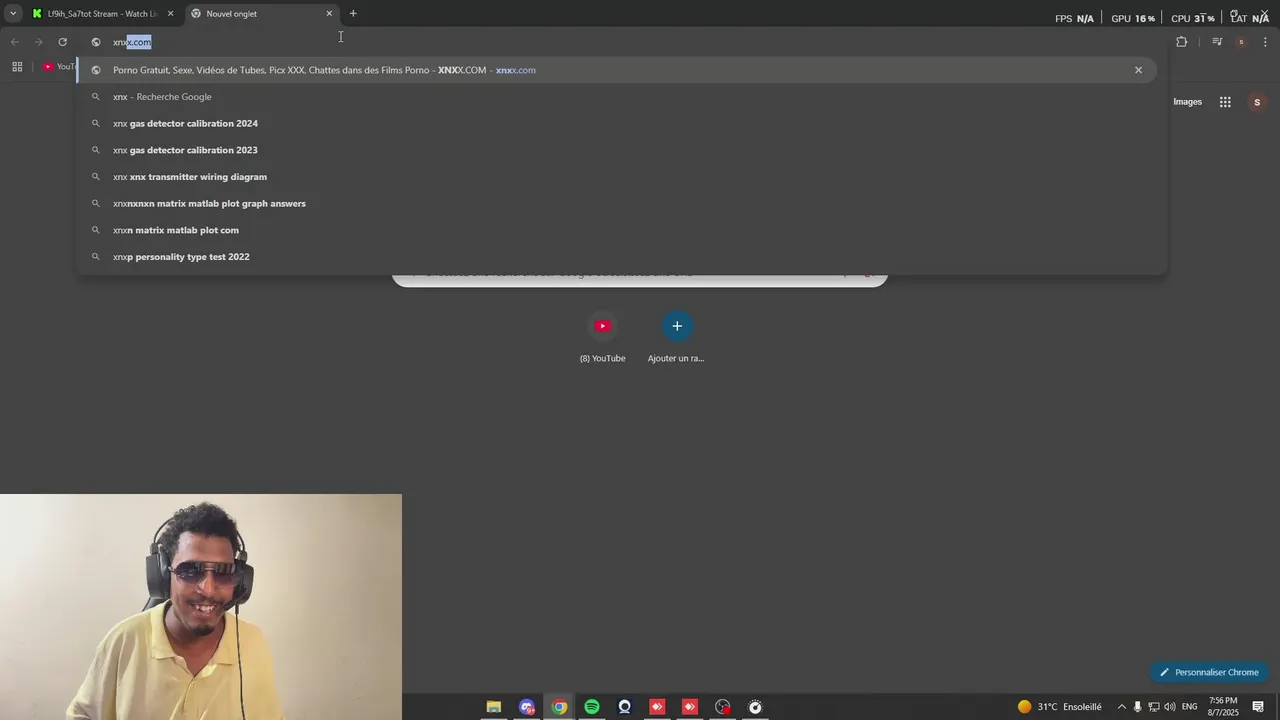
Task: Close the Nouvel onglet tab
Action: pos(329,14)
